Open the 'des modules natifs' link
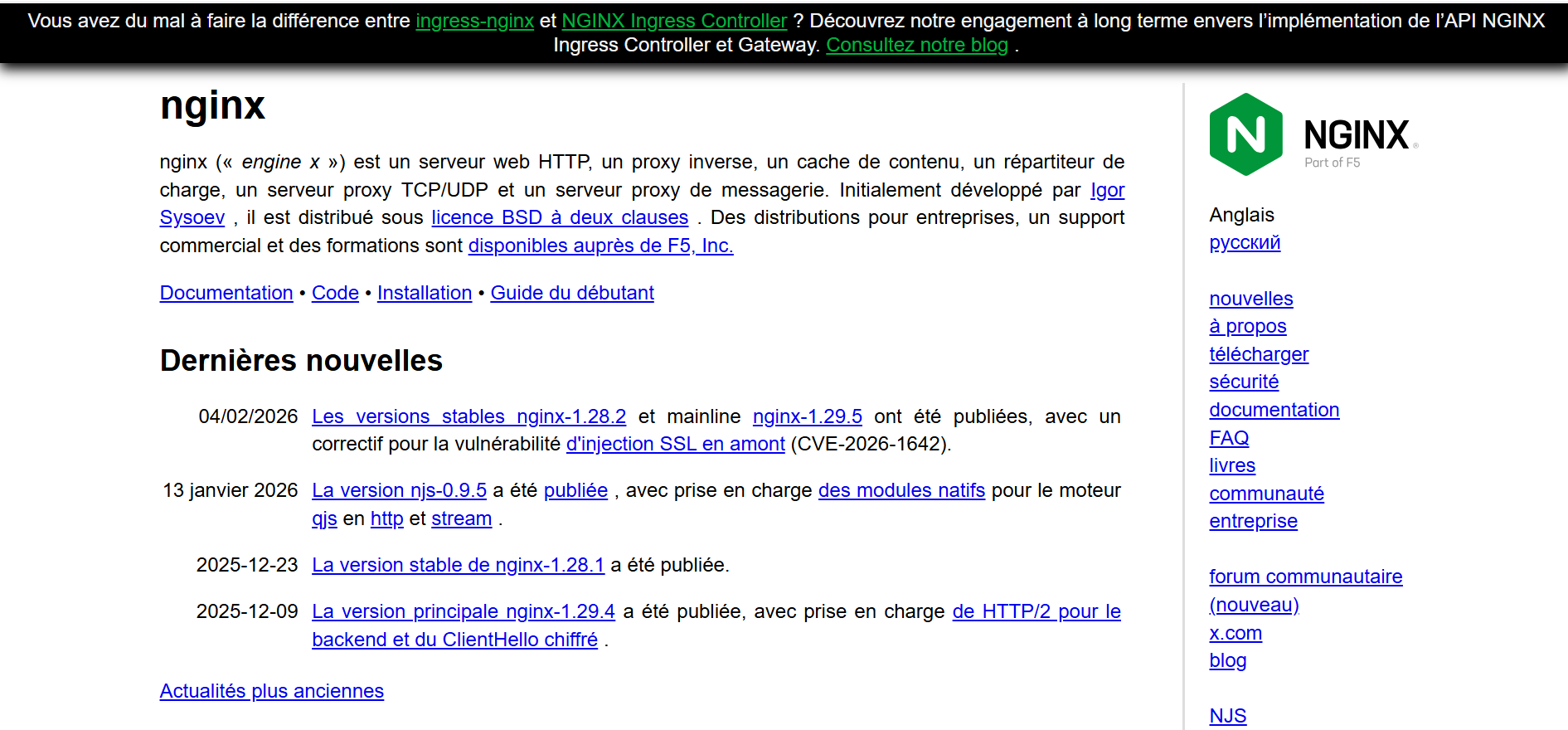1568x730 pixels. coord(901,490)
